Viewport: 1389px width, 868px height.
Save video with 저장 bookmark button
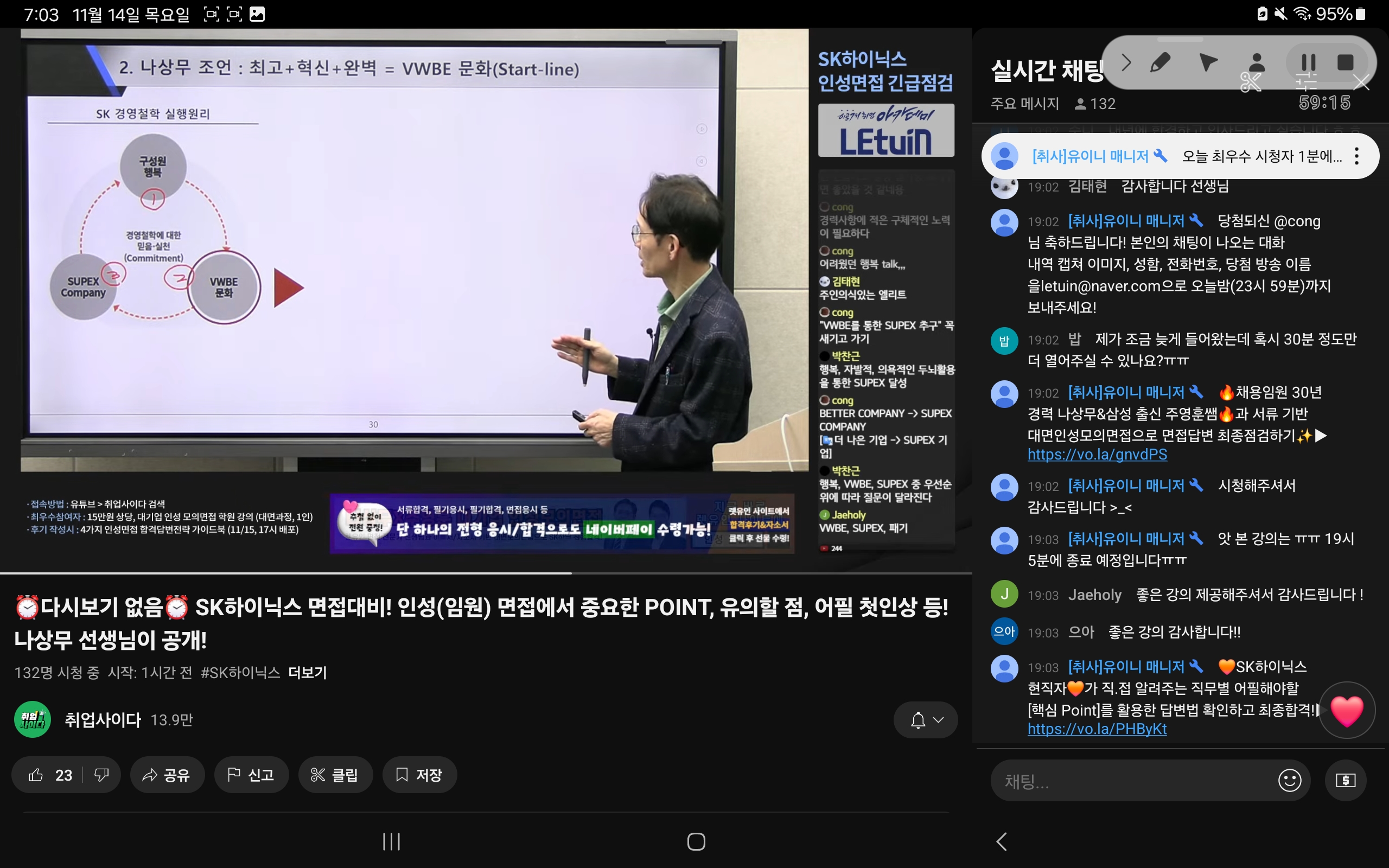419,775
